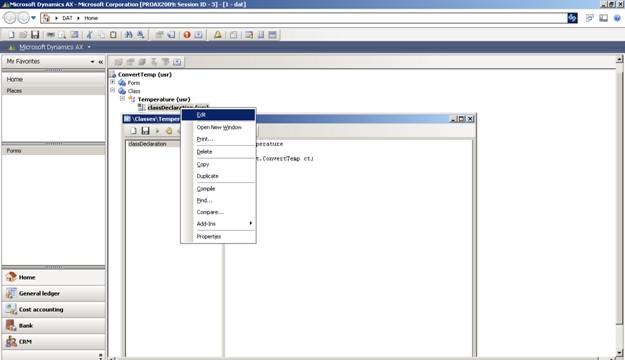Image resolution: width=625 pixels, height=360 pixels.
Task: Open the My Favorites dropdown arrow
Action: [x=92, y=62]
